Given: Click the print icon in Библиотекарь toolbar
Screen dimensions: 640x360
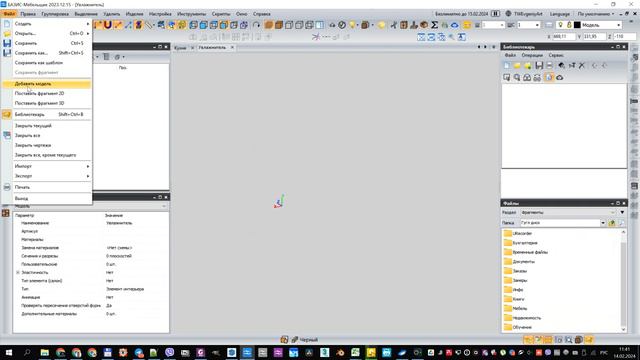Looking at the screenshot, I should pyautogui.click(x=549, y=65).
